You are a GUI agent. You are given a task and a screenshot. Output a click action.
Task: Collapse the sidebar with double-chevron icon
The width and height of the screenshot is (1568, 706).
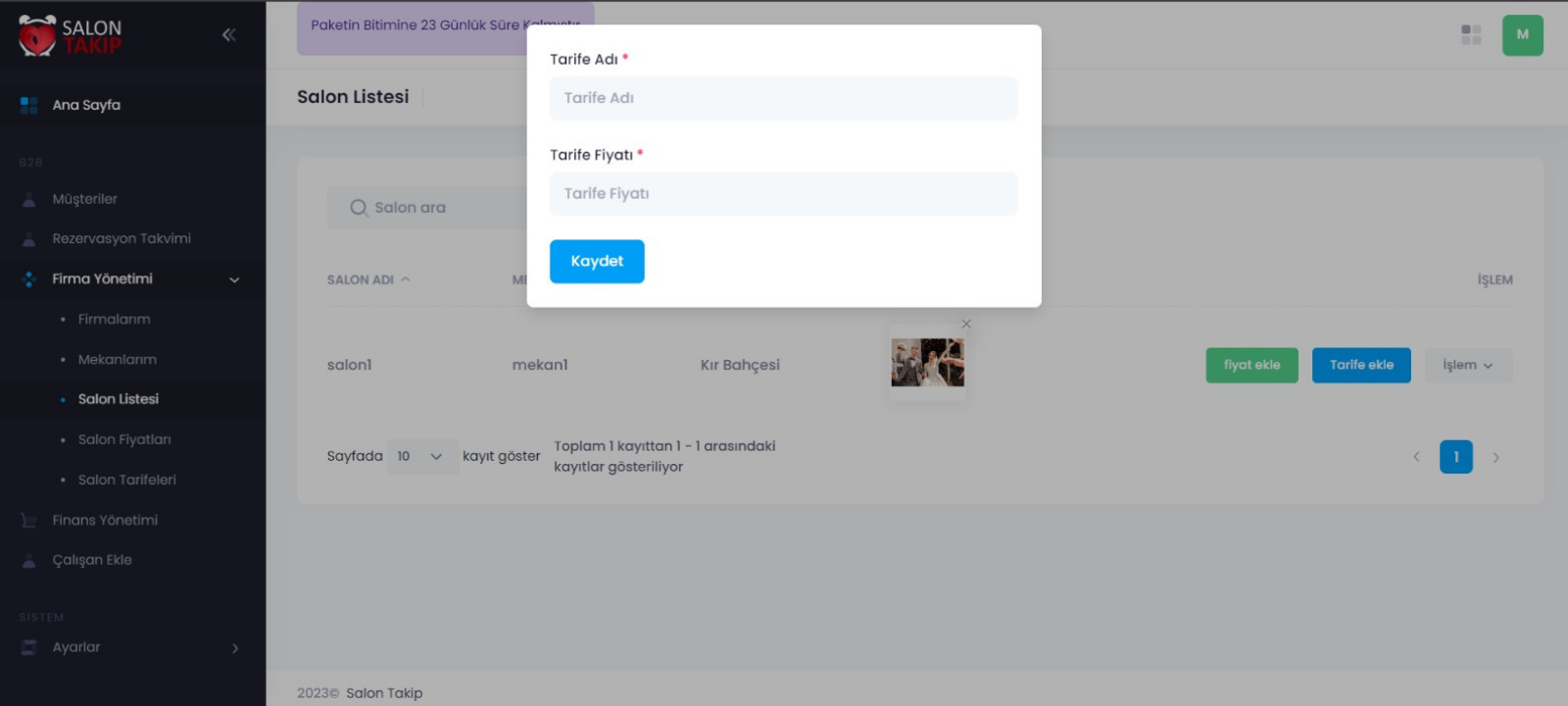pos(228,35)
